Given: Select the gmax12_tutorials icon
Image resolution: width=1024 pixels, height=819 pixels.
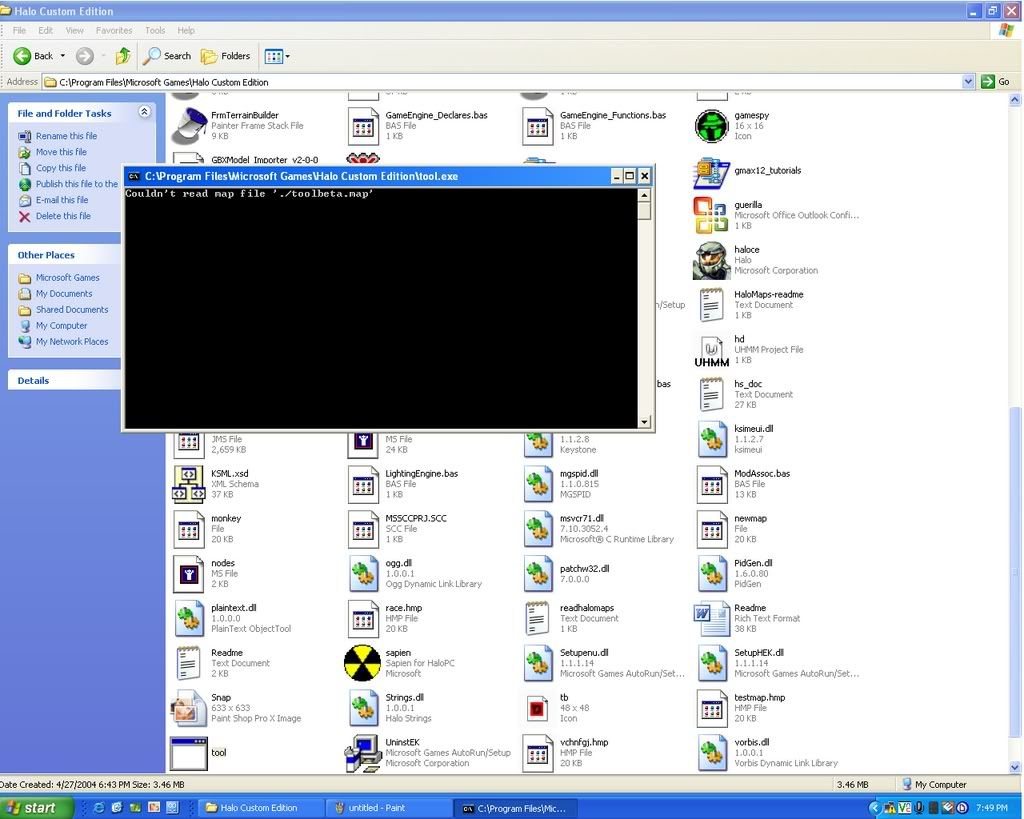Looking at the screenshot, I should click(x=711, y=172).
